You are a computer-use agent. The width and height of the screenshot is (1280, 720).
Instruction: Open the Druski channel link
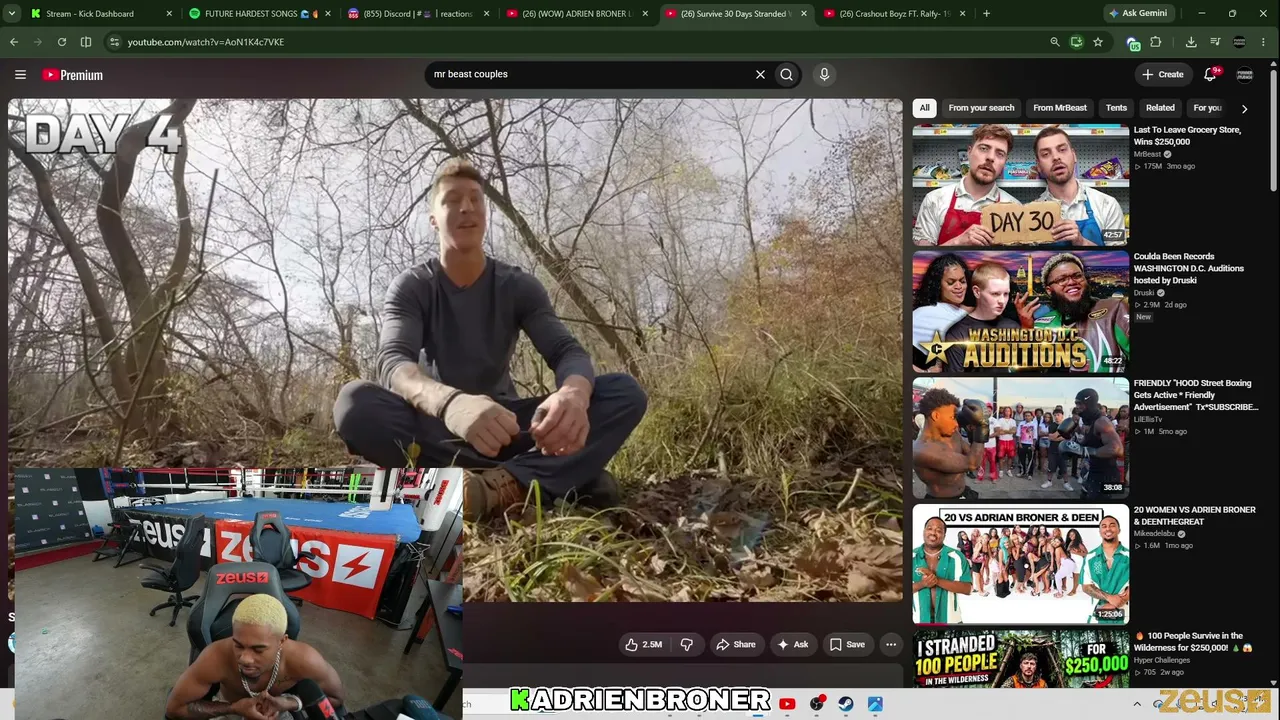1144,293
